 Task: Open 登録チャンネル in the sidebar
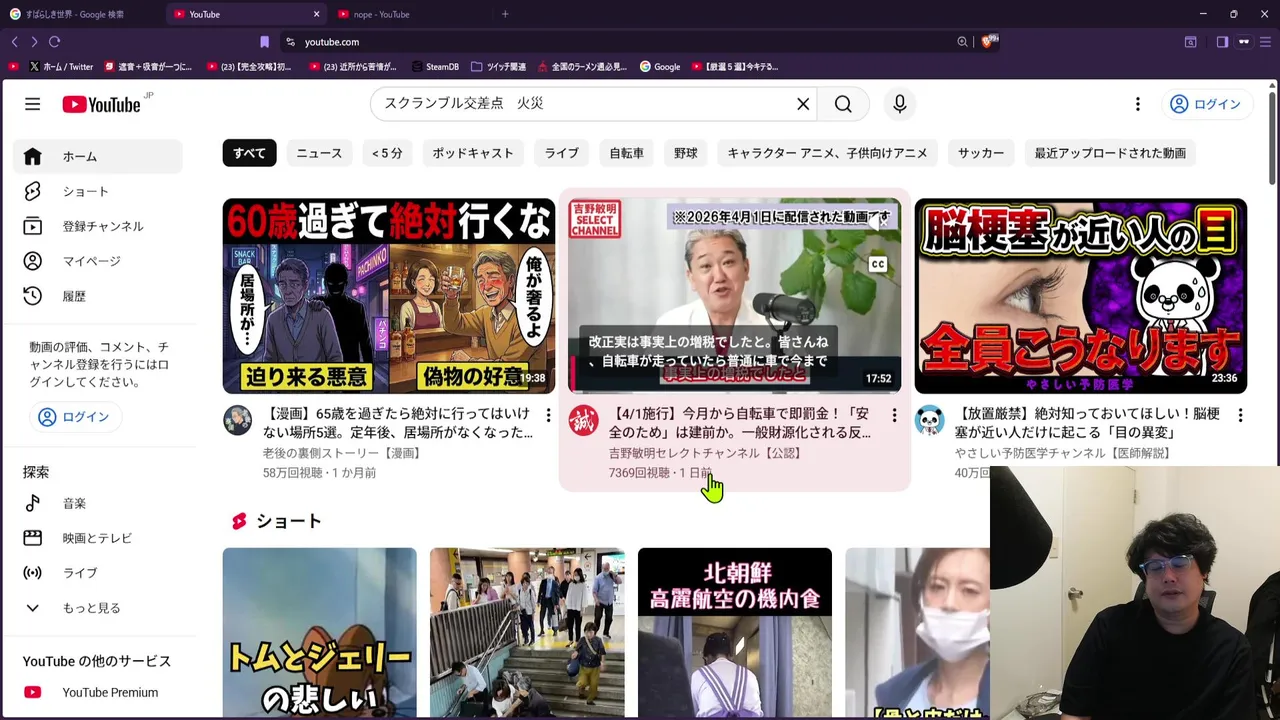98,226
